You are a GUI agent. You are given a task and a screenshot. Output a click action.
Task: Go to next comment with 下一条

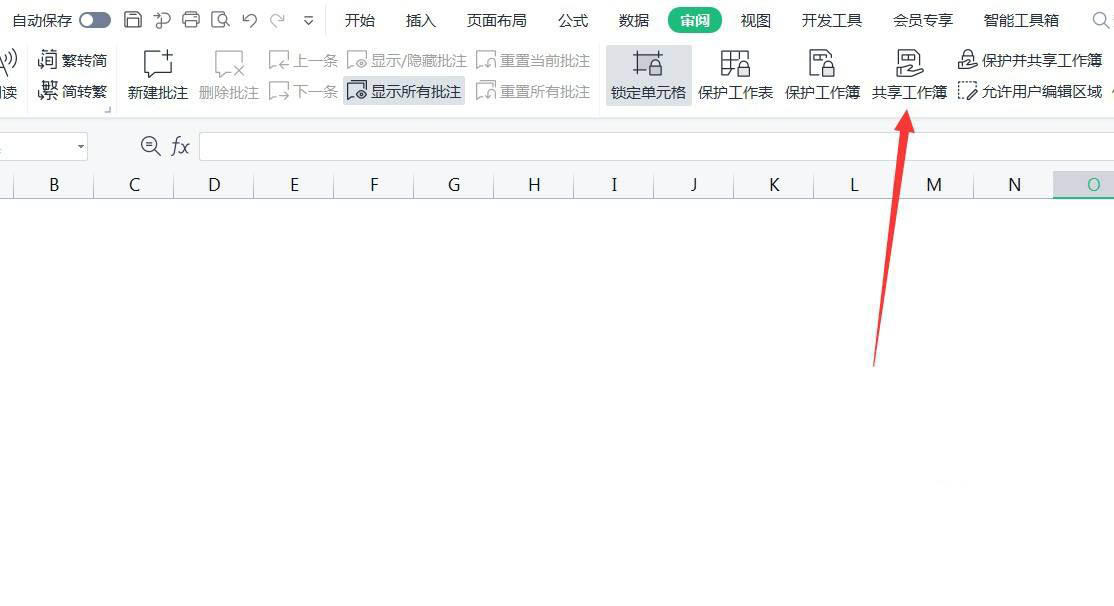click(x=303, y=91)
